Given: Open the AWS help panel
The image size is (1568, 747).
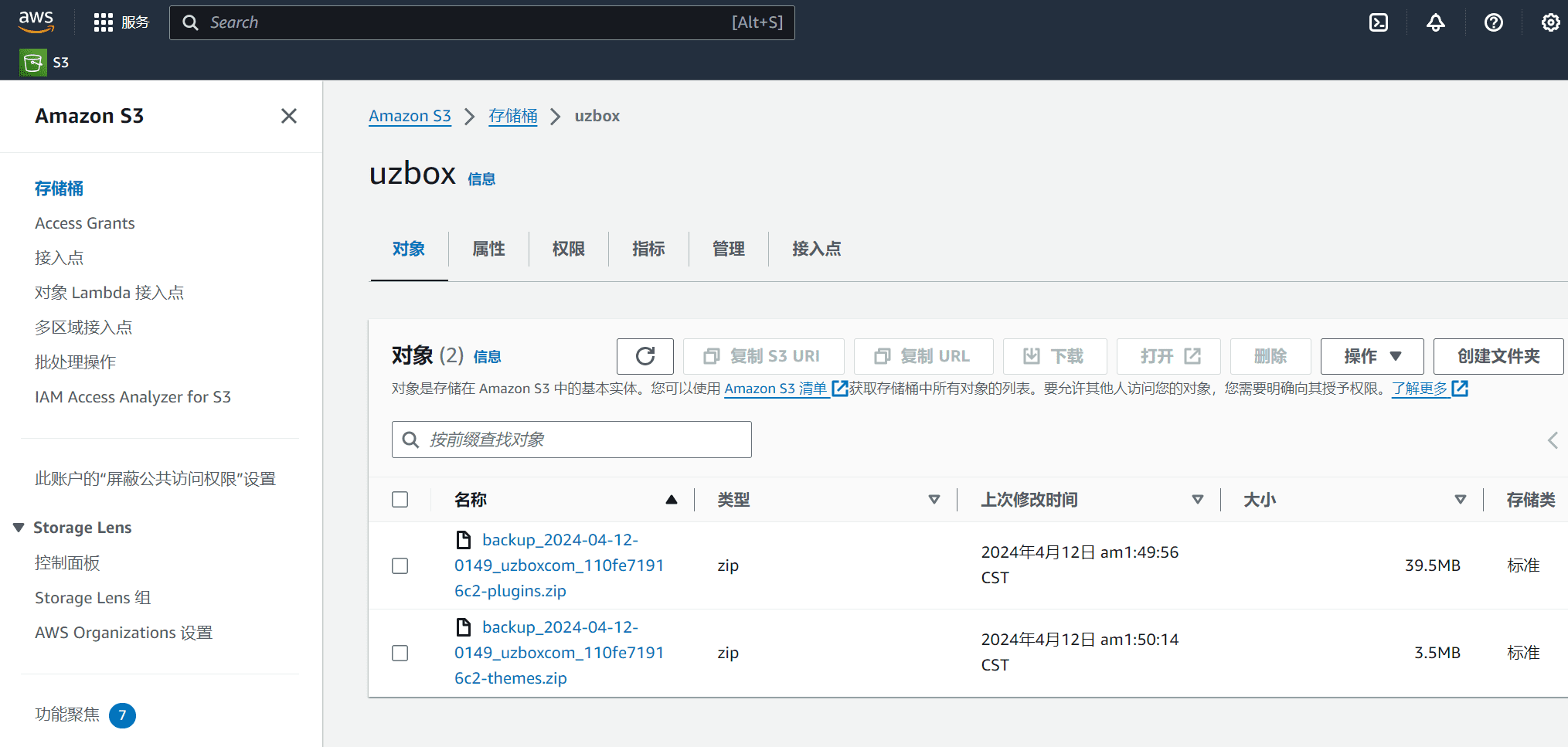Looking at the screenshot, I should coord(1493,22).
